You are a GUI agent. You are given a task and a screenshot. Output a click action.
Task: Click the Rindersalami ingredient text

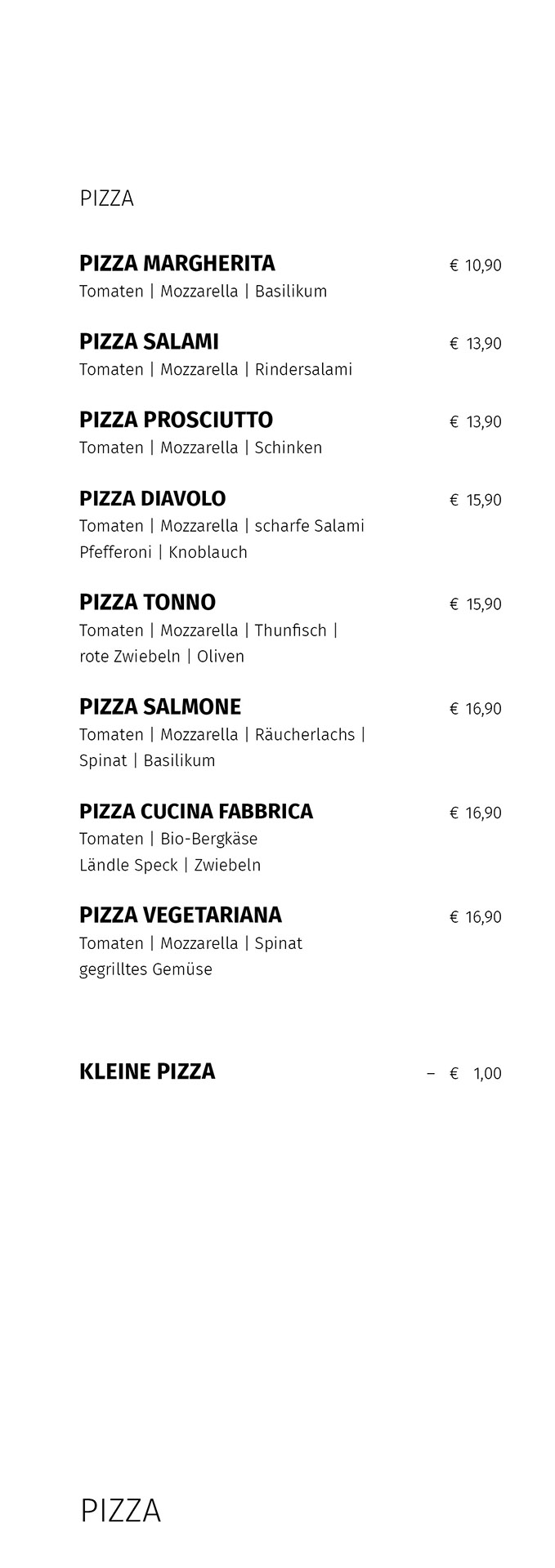(x=303, y=369)
